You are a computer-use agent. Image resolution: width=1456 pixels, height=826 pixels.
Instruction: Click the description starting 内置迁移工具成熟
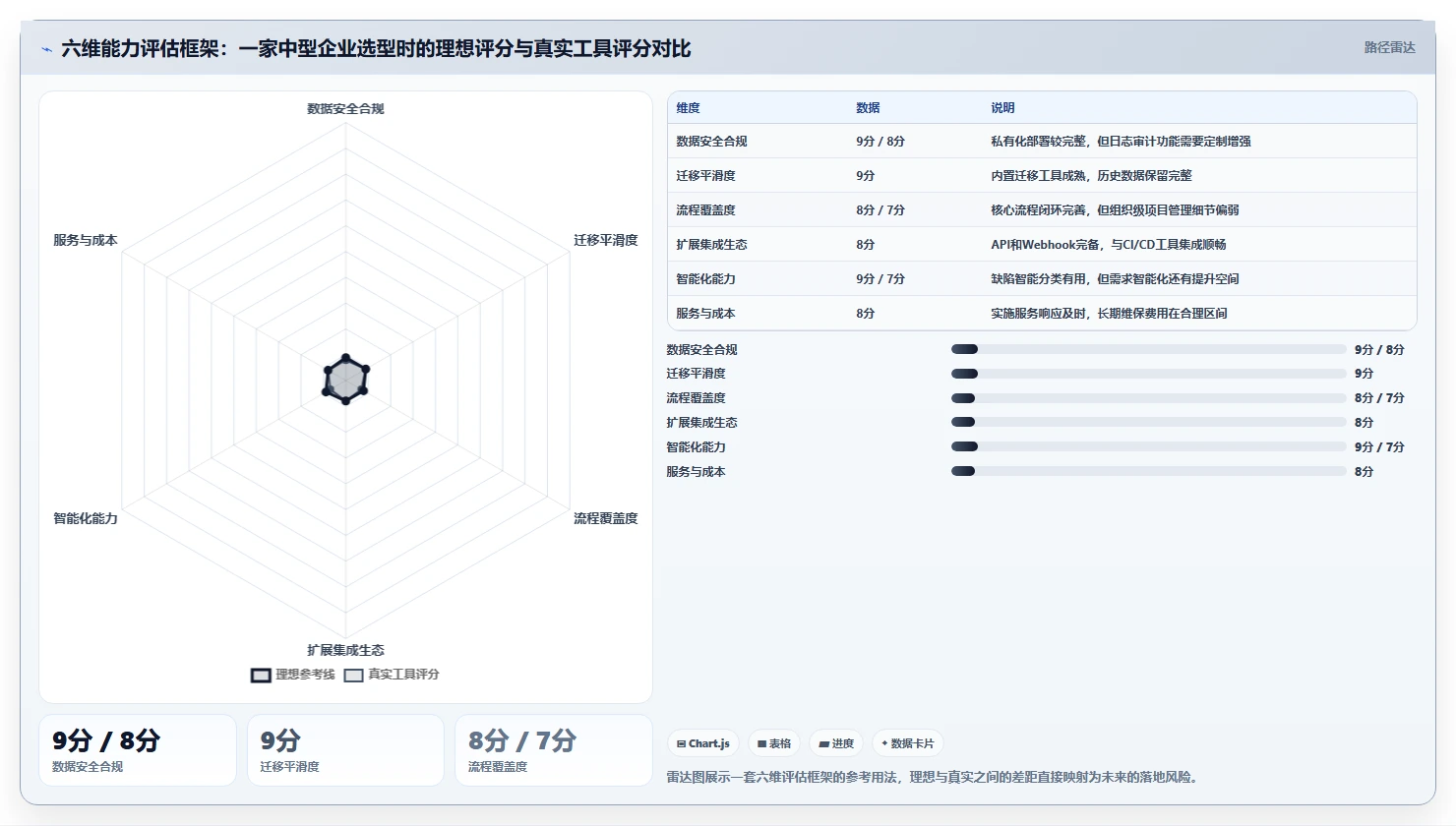(x=1091, y=176)
